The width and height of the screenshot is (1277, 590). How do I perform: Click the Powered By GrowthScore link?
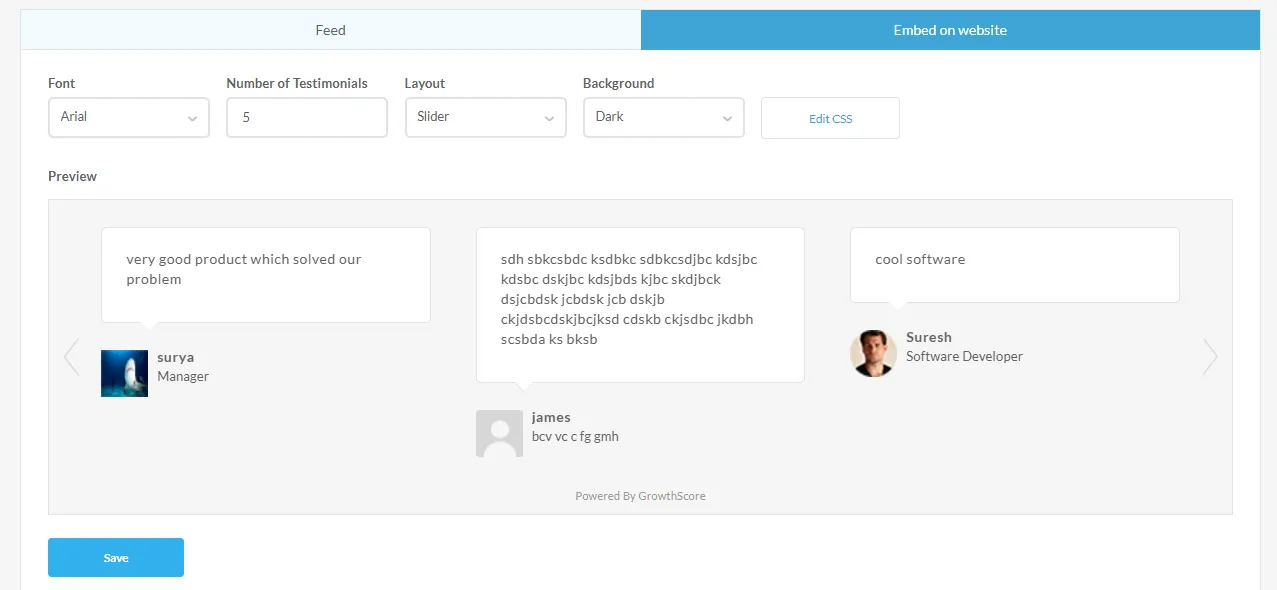click(x=640, y=496)
